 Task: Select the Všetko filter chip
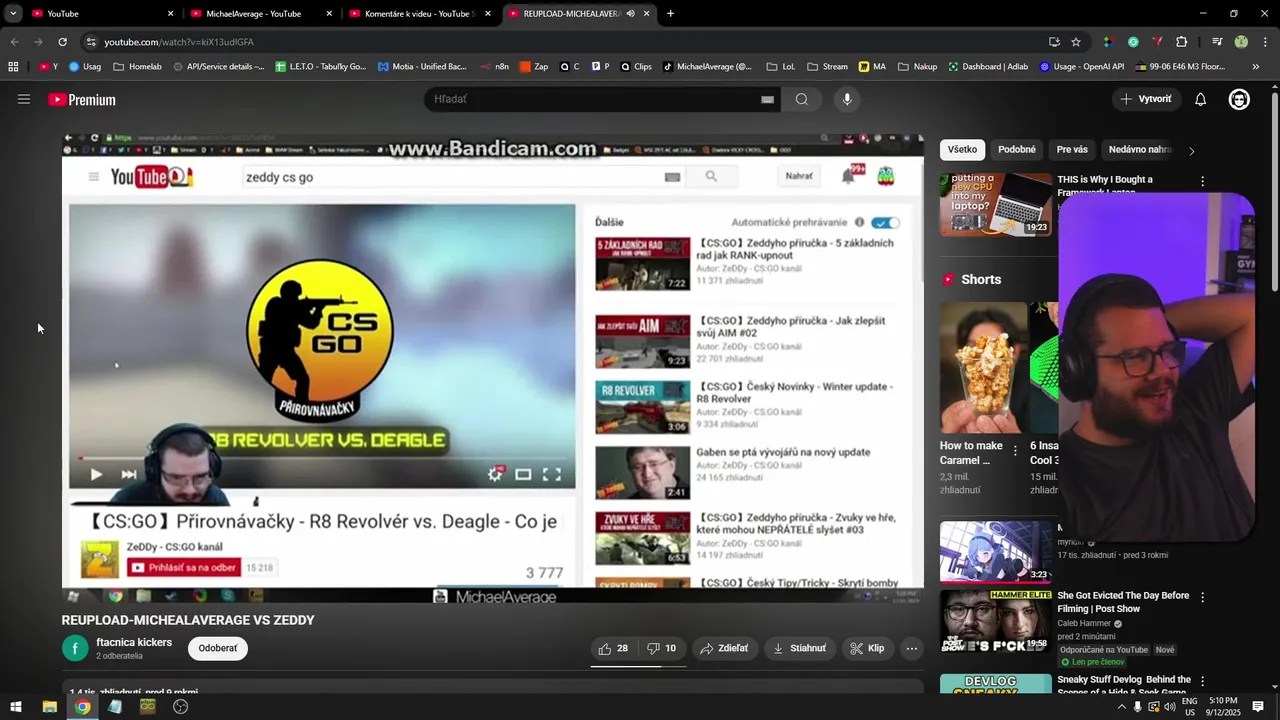click(x=962, y=150)
